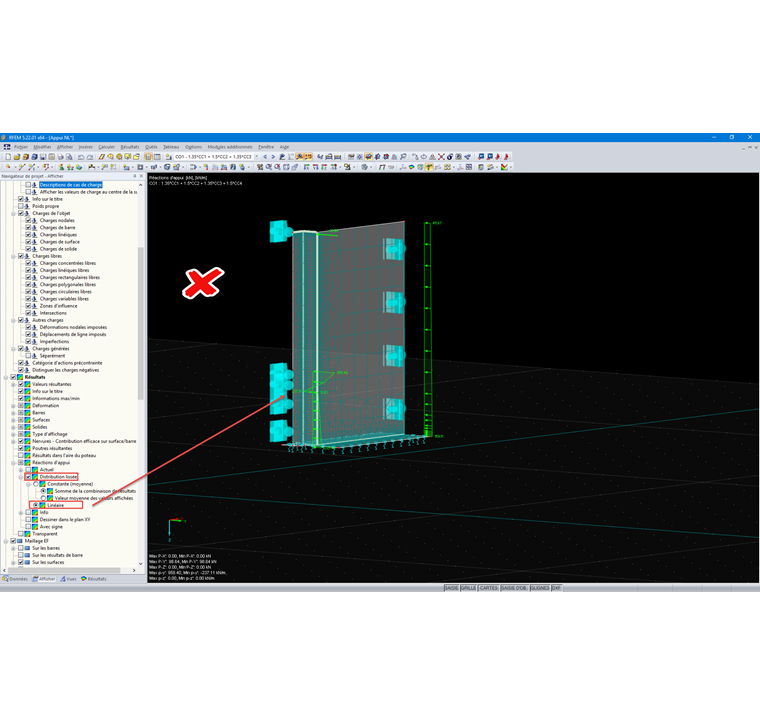Click the highlighted yellow support icon in second toolbar

428,167
